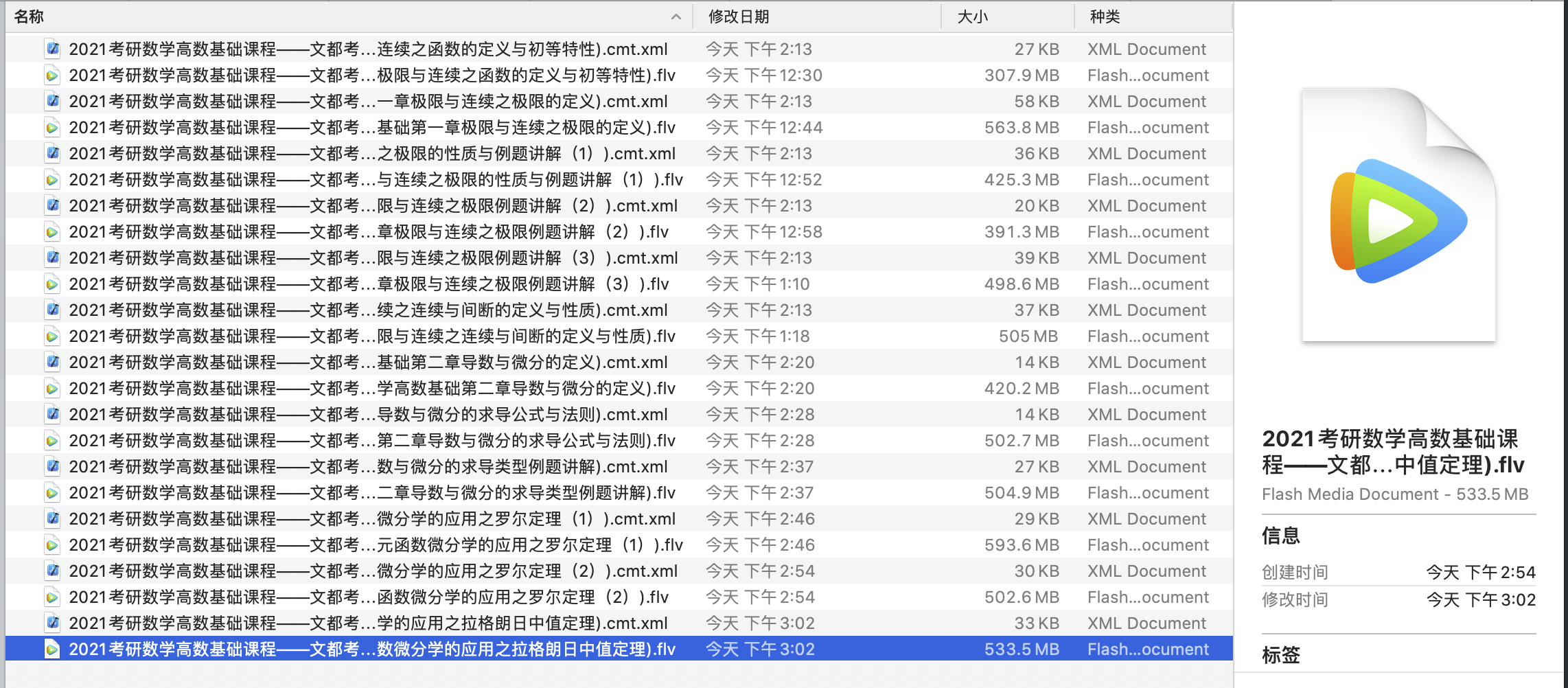The image size is (1568, 688).
Task: Click the XML icon of 连续与间断的定义与性质.cmt.xml
Action: click(x=52, y=310)
